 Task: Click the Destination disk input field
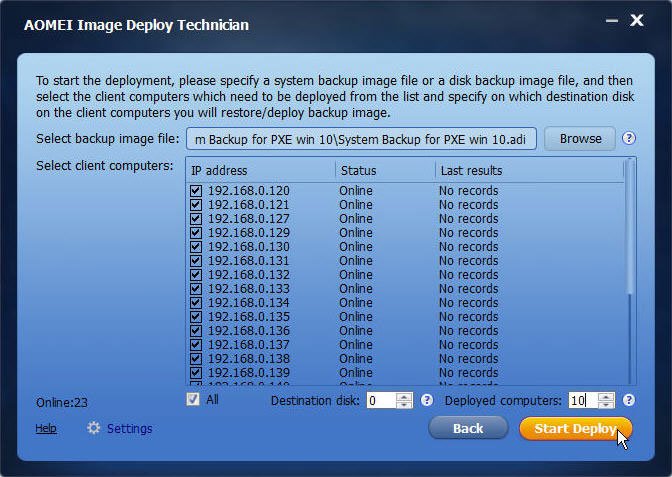point(381,400)
